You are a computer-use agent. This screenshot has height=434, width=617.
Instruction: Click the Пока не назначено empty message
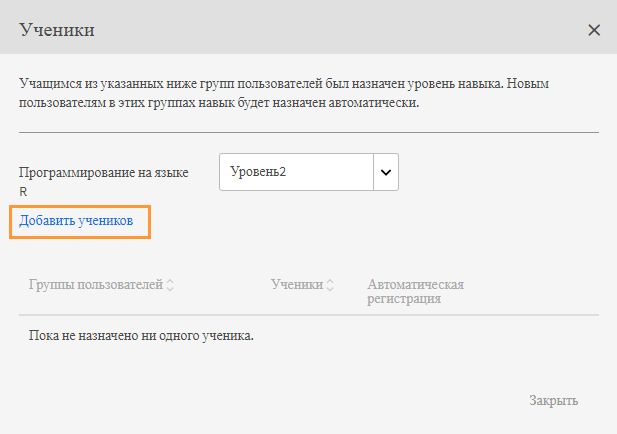141,335
